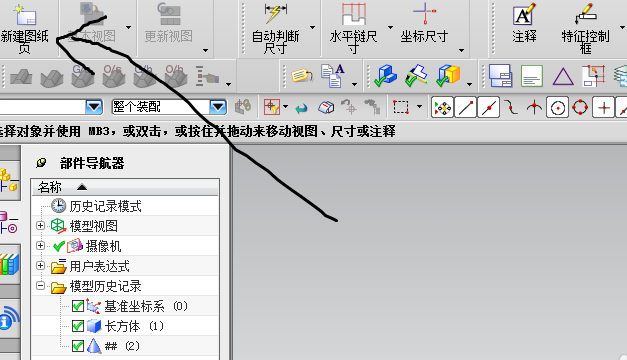Click the dashed rectangle selection icon
627x360 pixels.
[401, 107]
